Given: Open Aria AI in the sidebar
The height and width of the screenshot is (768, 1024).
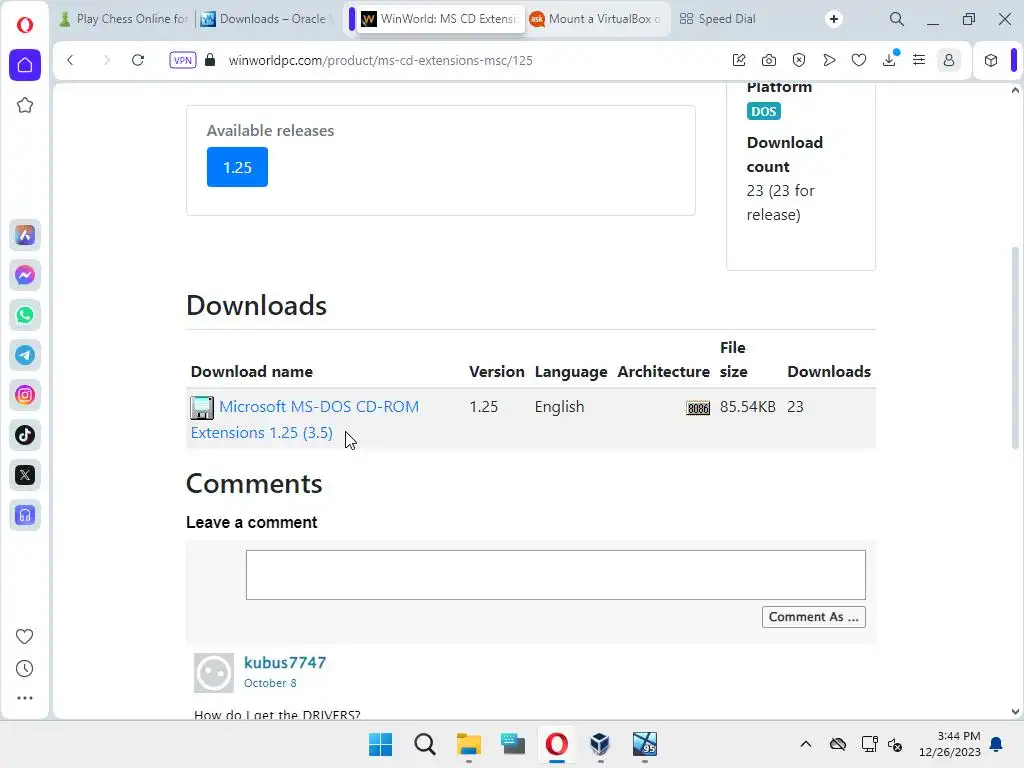Looking at the screenshot, I should [x=25, y=235].
